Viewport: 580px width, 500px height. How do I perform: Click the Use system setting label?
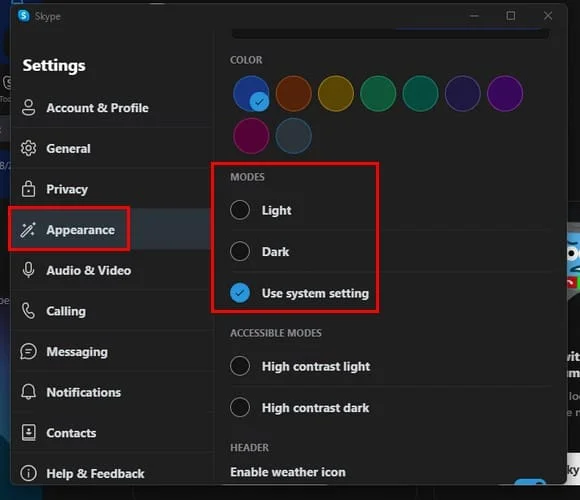pyautogui.click(x=315, y=293)
